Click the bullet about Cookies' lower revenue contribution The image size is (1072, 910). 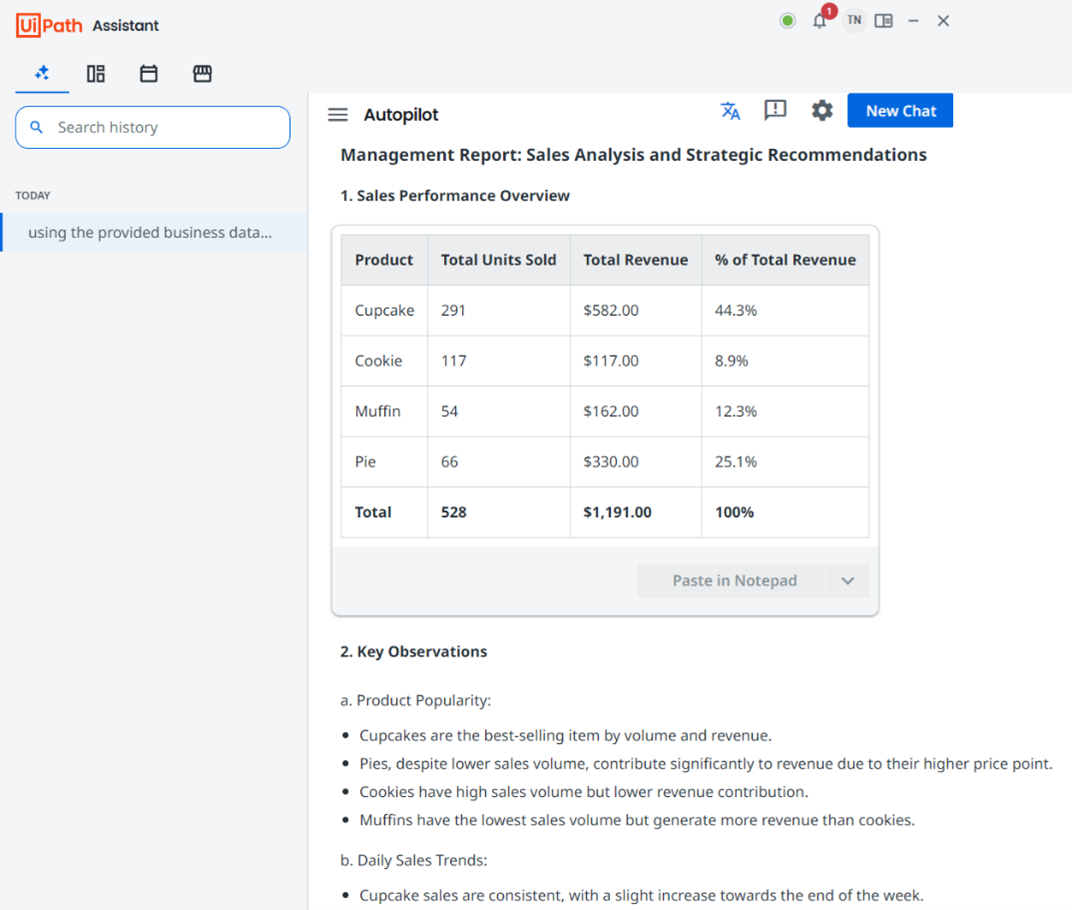pos(584,792)
